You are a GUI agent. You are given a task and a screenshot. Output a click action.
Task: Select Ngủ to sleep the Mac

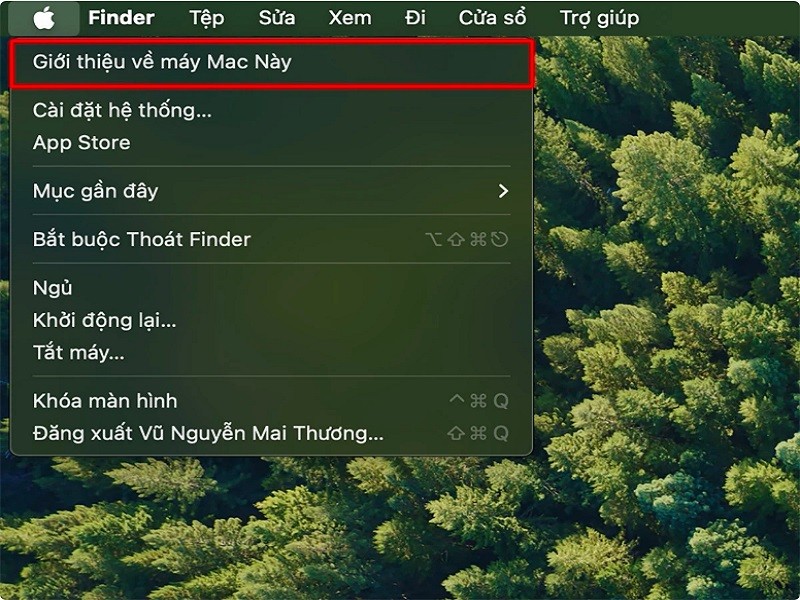[271, 288]
